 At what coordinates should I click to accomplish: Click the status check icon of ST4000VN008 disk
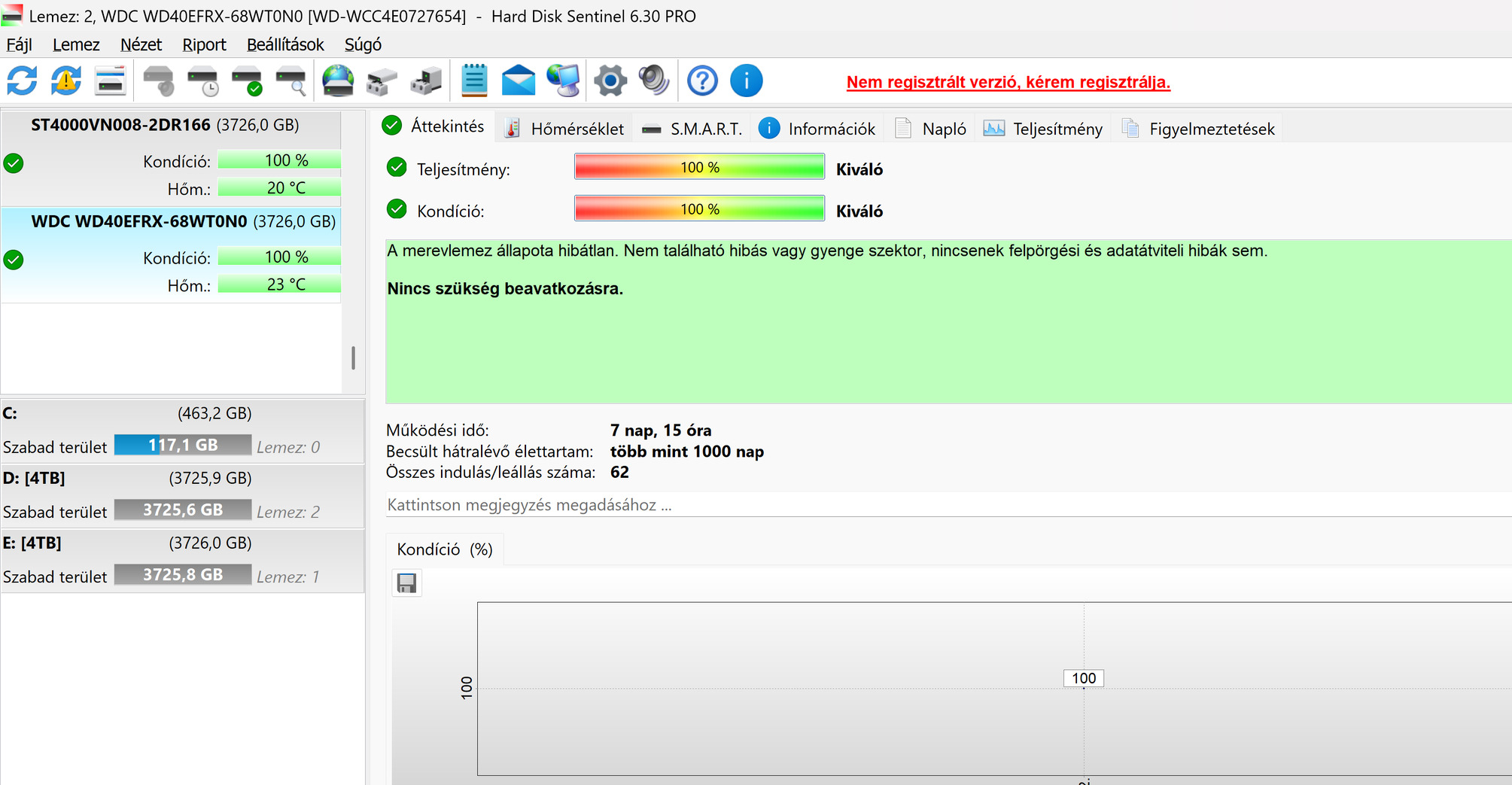pos(14,163)
